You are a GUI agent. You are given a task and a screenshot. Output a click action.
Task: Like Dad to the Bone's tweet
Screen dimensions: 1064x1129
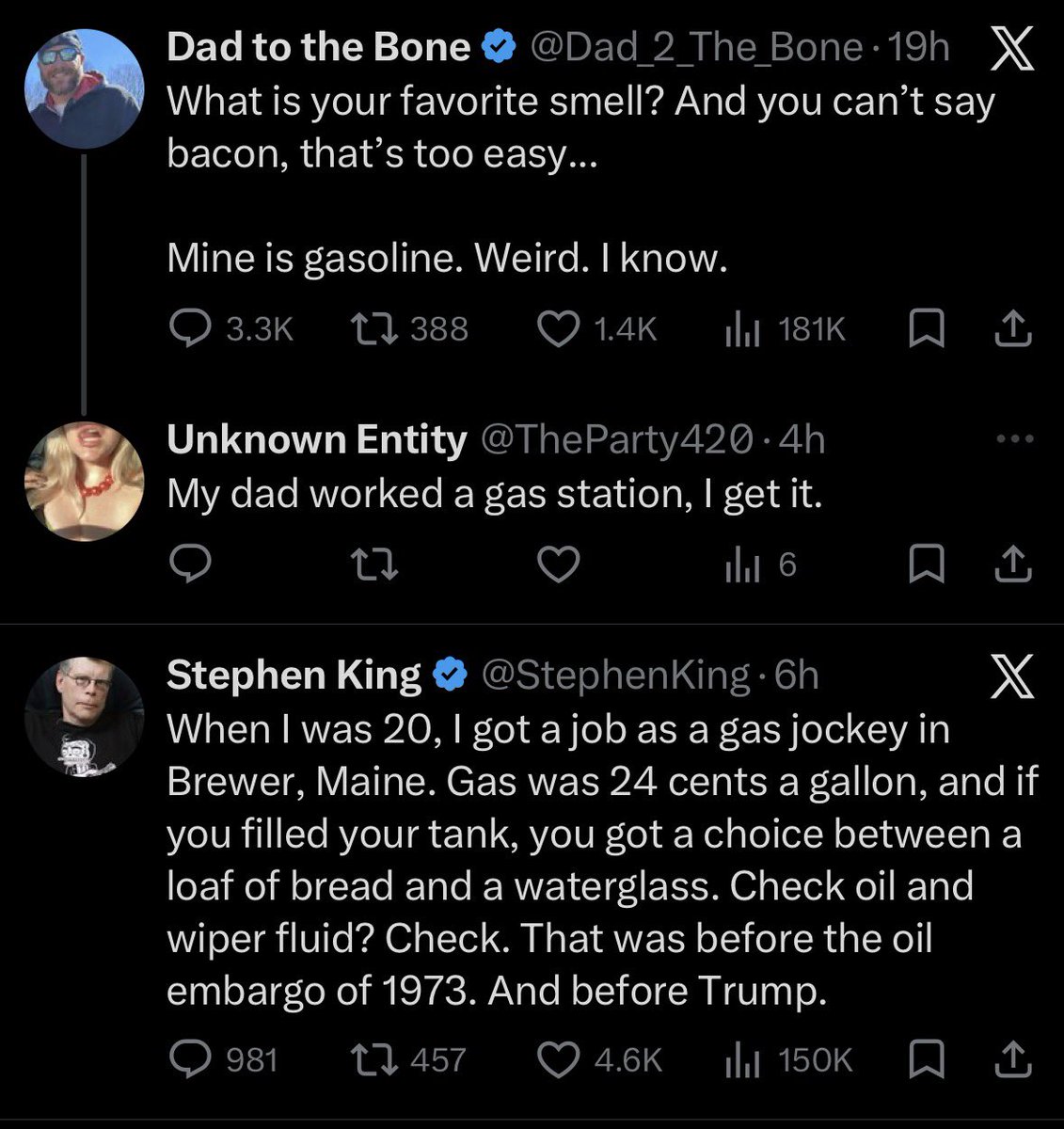tap(557, 328)
